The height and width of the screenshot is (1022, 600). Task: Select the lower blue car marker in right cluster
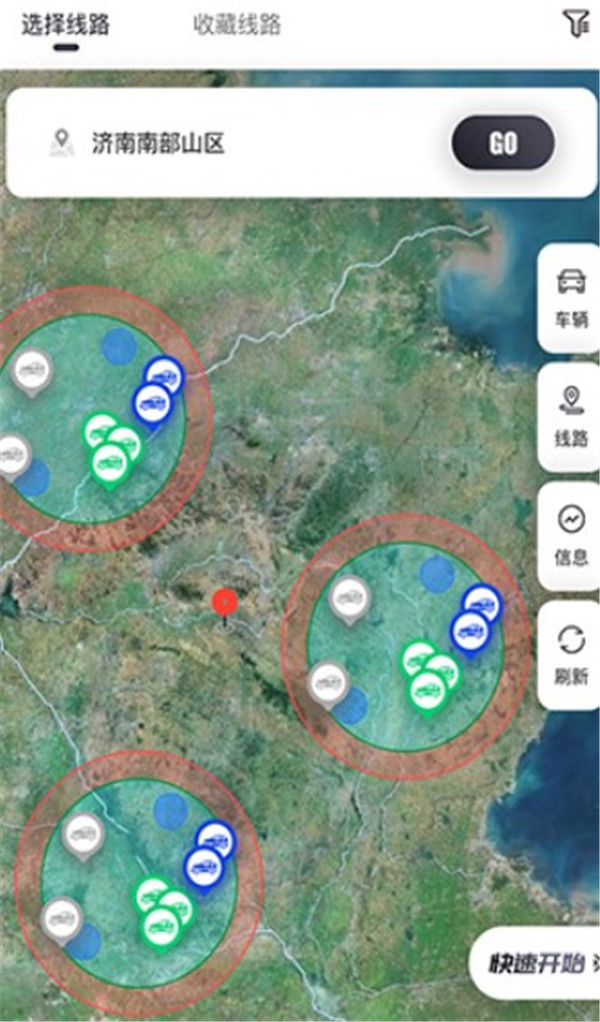tap(470, 630)
